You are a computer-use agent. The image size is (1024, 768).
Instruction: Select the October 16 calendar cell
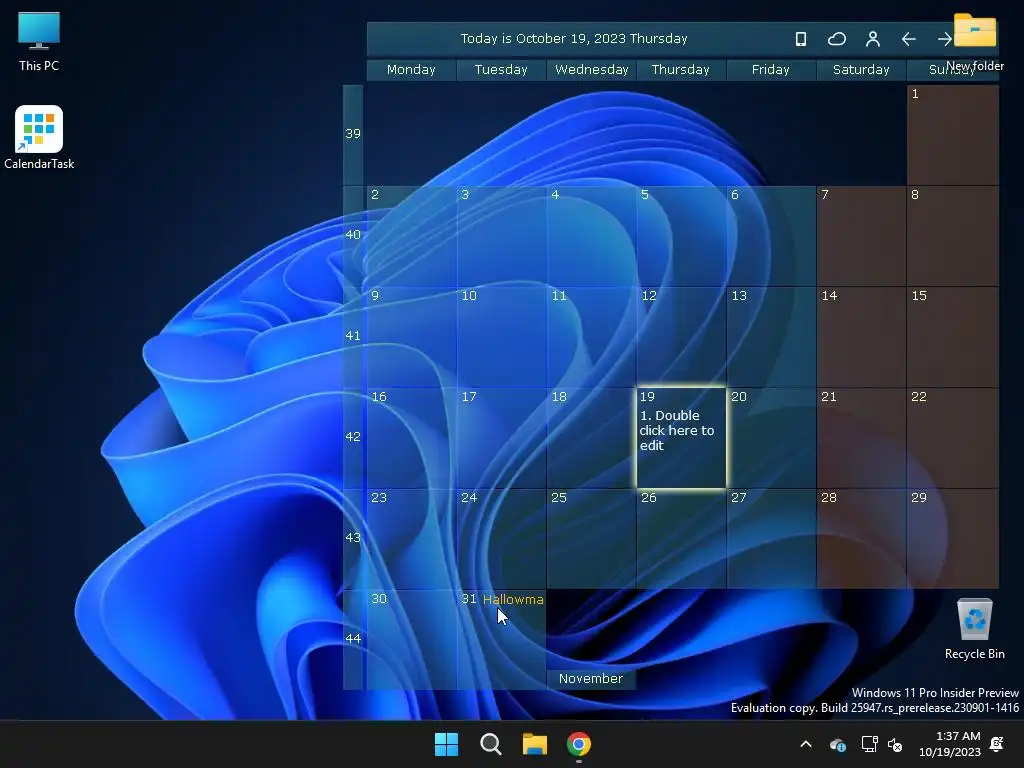coord(411,438)
